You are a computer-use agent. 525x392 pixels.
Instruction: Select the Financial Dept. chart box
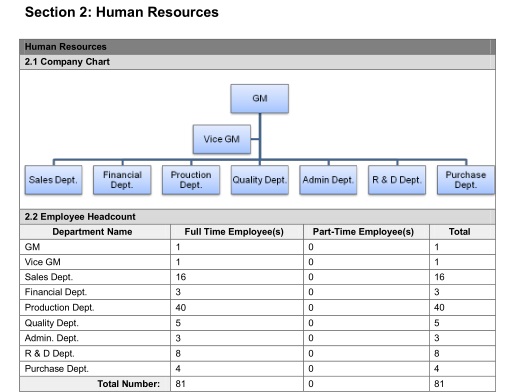coord(122,180)
